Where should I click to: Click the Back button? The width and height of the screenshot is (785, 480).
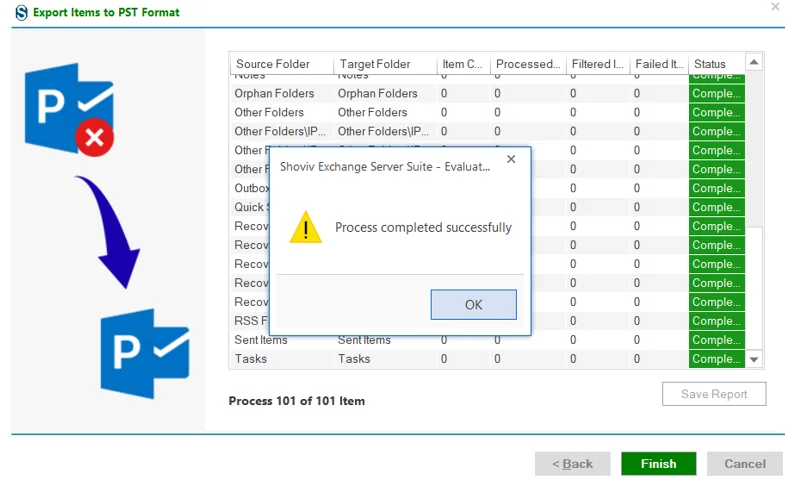pos(572,463)
